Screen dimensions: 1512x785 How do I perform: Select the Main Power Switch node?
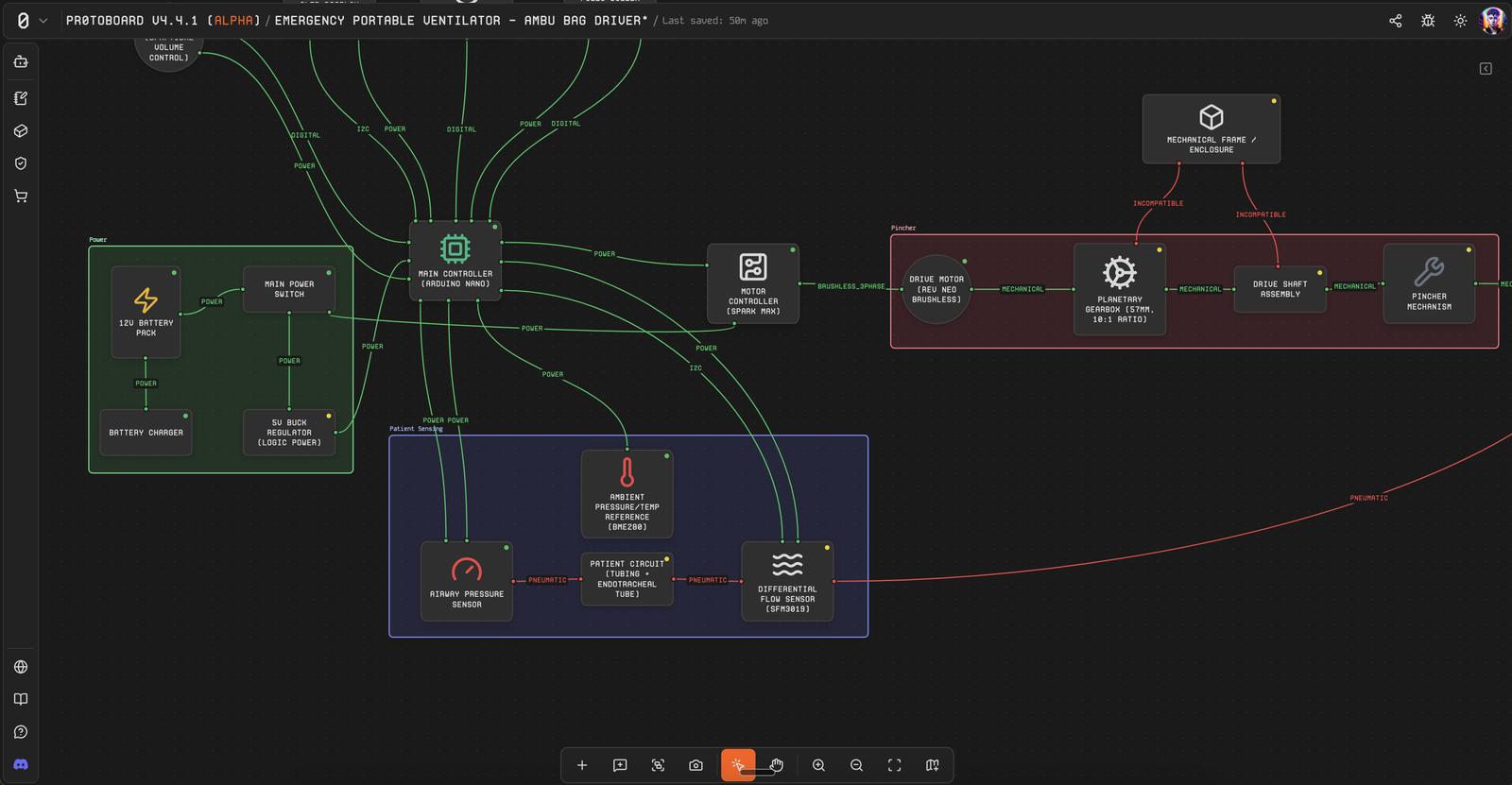tap(289, 289)
